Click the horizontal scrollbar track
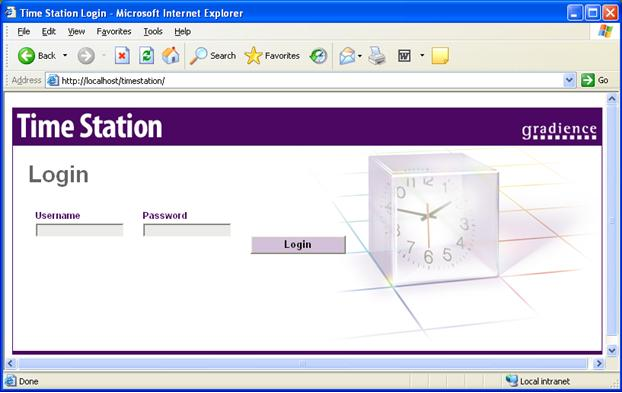The width and height of the screenshot is (622, 393). click(303, 363)
